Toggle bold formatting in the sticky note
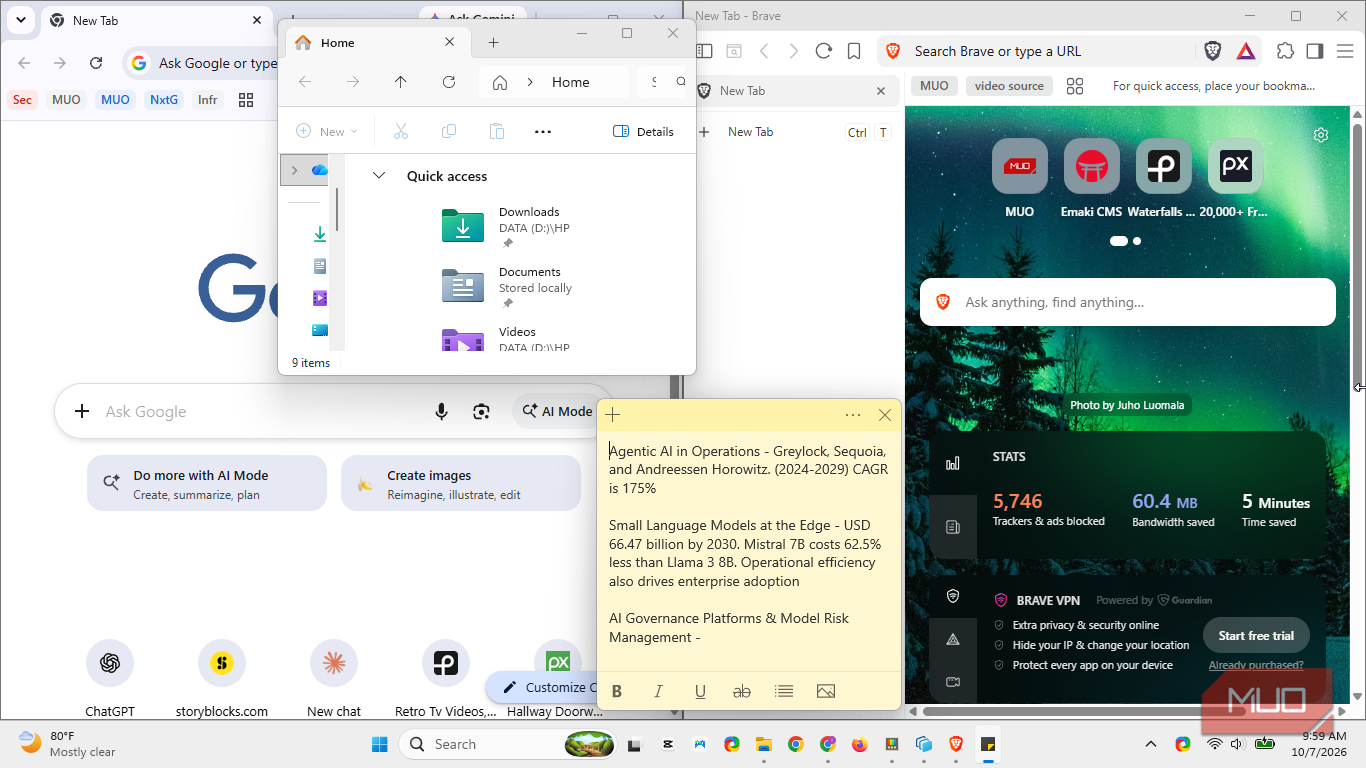This screenshot has height=768, width=1366. pyautogui.click(x=617, y=691)
